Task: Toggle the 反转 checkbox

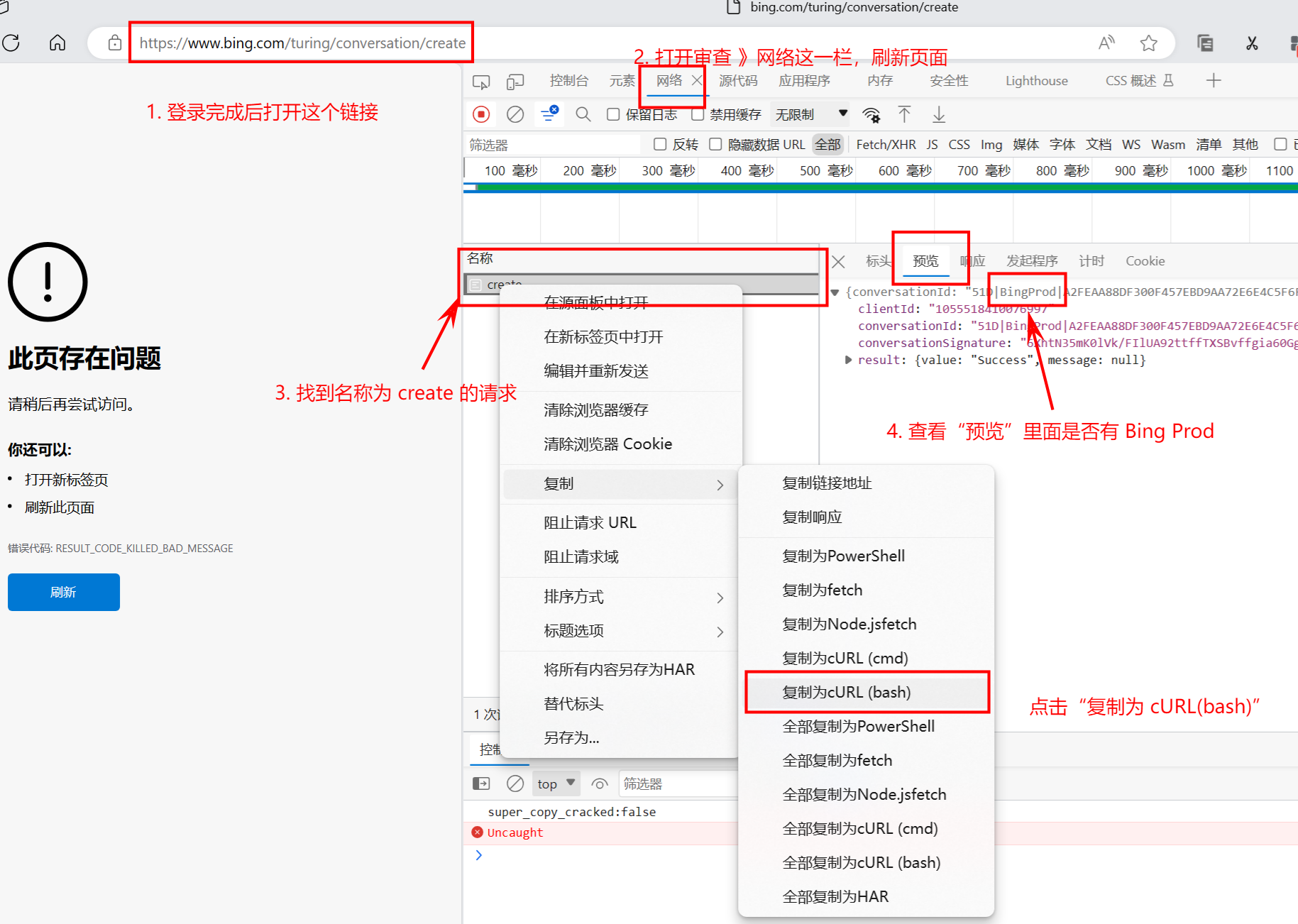Action: 660,144
